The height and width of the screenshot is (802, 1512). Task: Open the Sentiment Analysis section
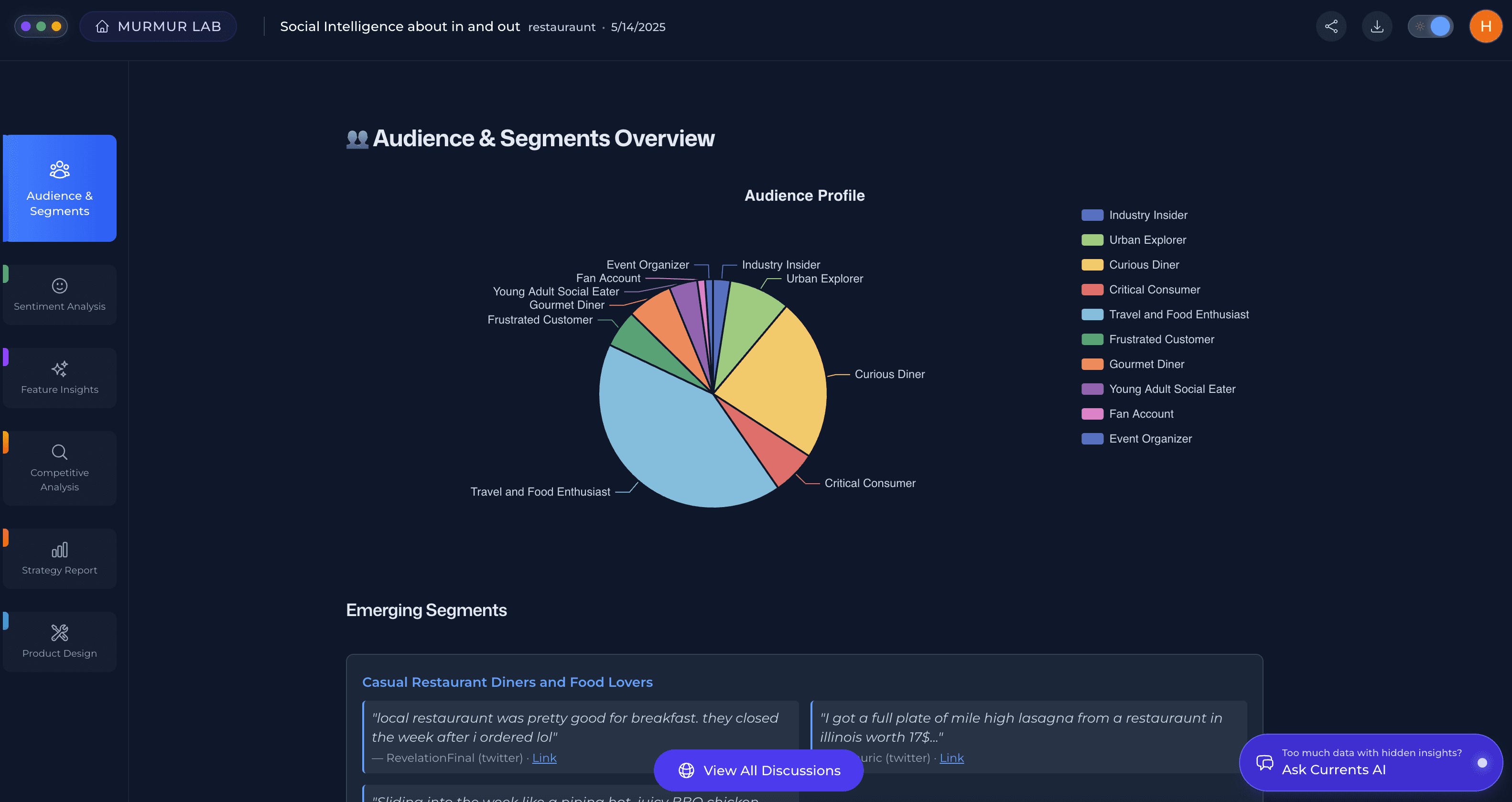tap(59, 295)
